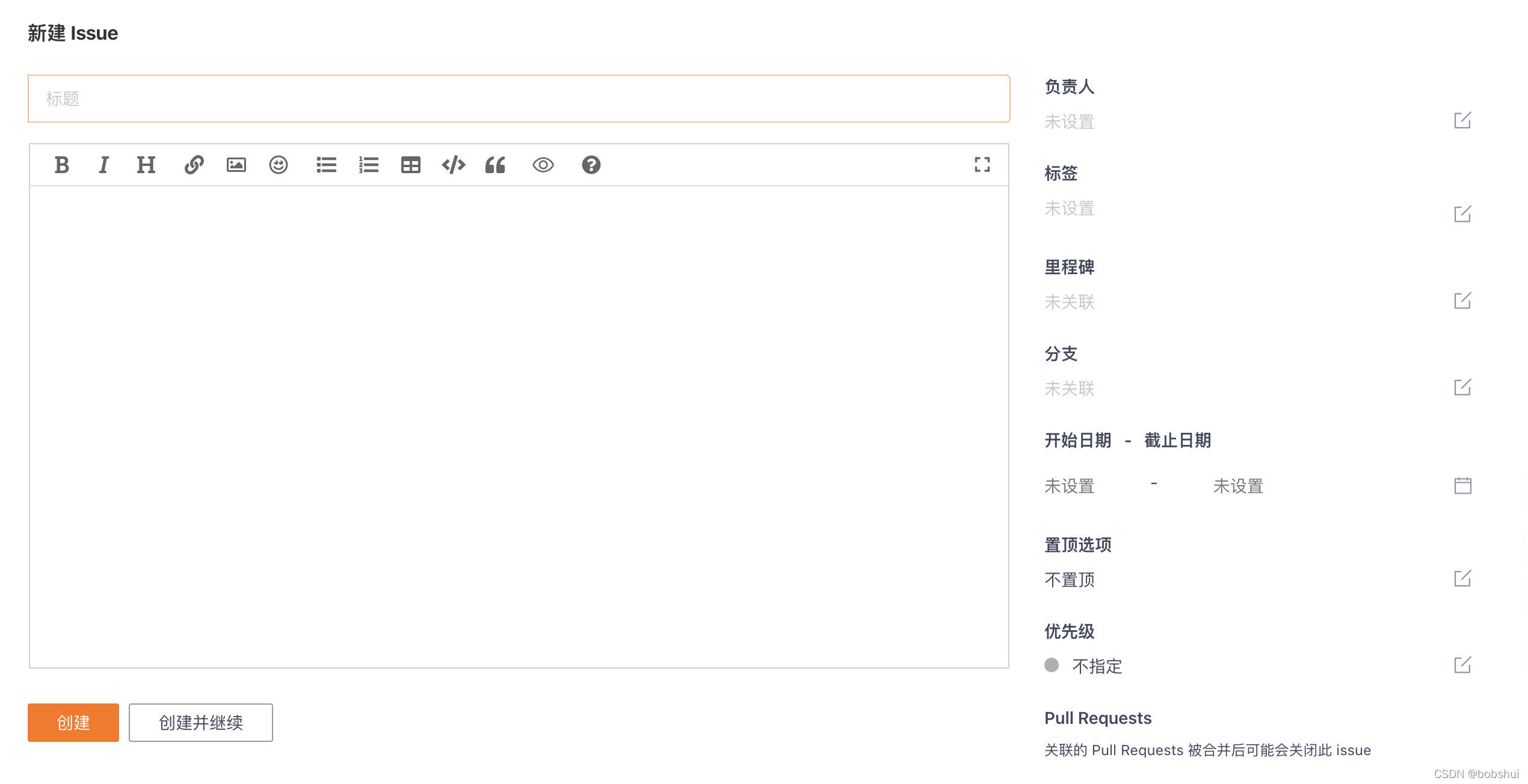The width and height of the screenshot is (1528, 784).
Task: Edit the 分支 branch setting
Action: point(1462,387)
